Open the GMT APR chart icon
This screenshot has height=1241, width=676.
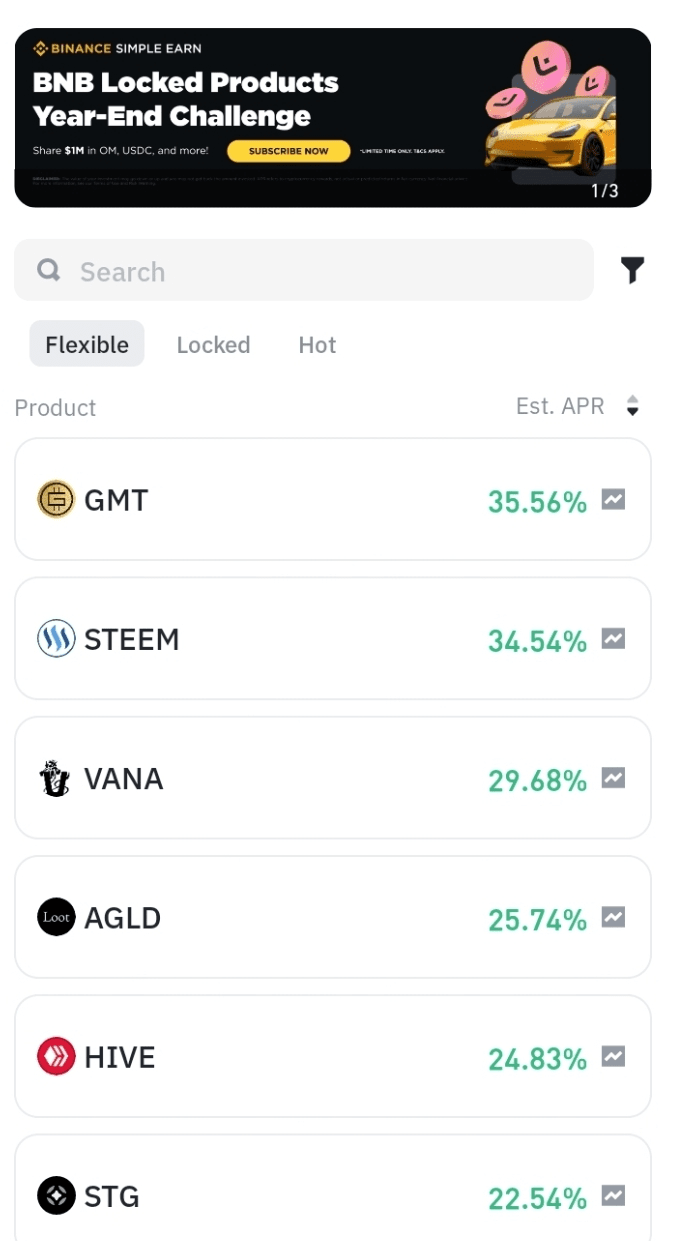point(613,499)
